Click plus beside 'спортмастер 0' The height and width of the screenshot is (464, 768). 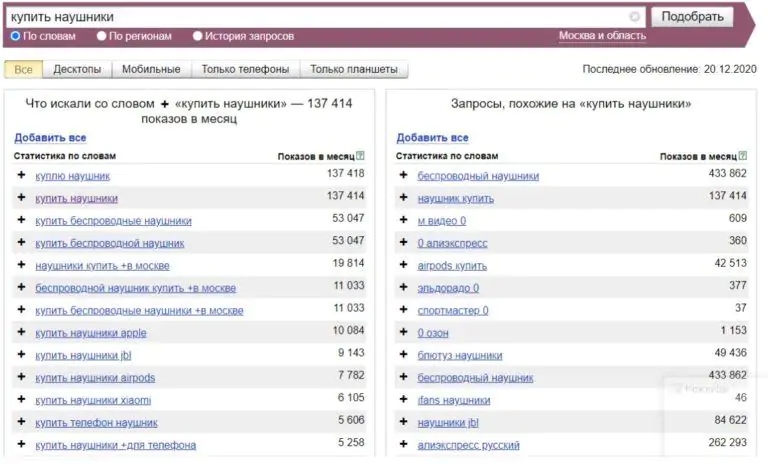coord(403,310)
